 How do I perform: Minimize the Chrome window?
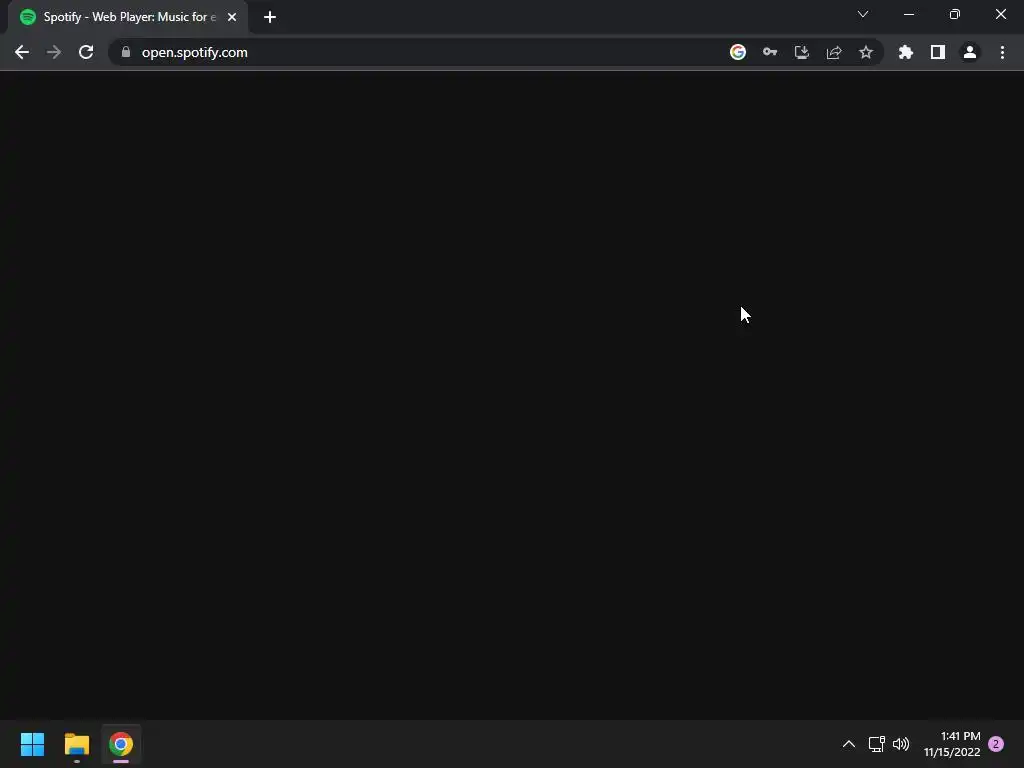point(909,14)
